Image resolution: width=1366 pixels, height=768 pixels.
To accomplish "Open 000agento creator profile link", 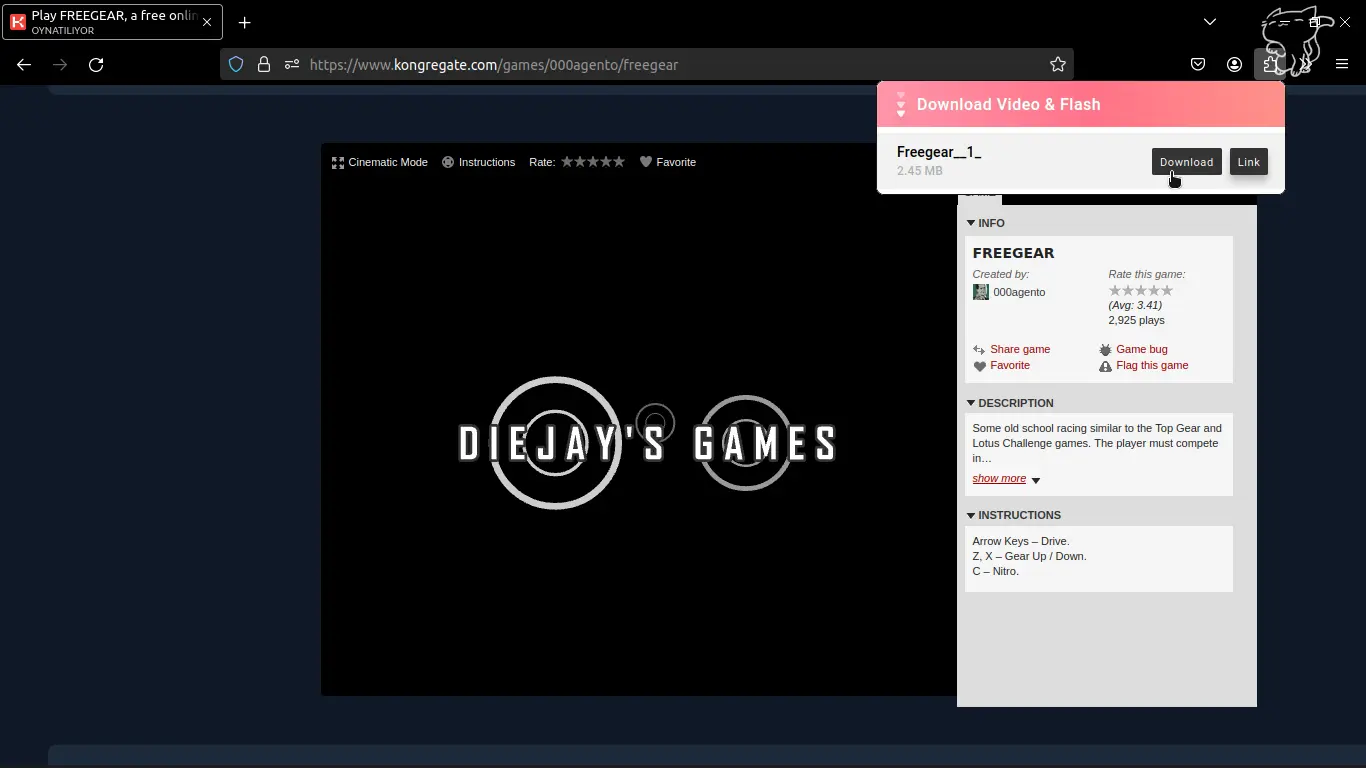I will 1019,292.
